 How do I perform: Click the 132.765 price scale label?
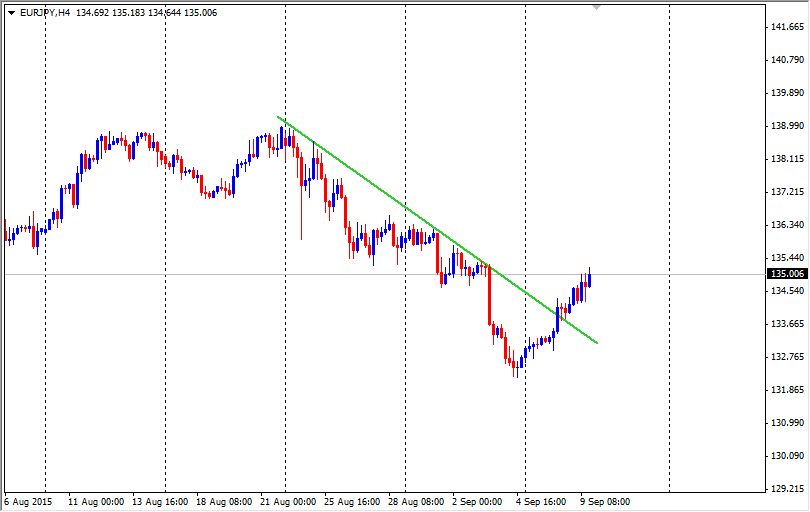coord(787,357)
